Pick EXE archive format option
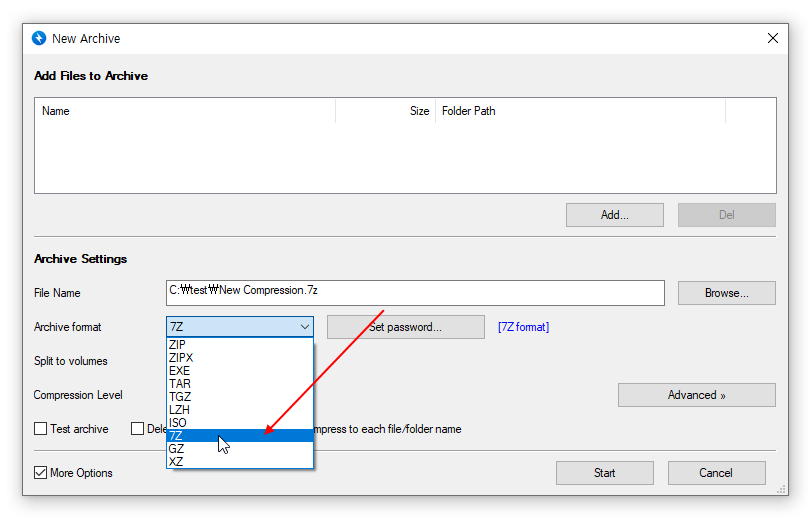Viewport: 812px width, 524px height. (180, 371)
